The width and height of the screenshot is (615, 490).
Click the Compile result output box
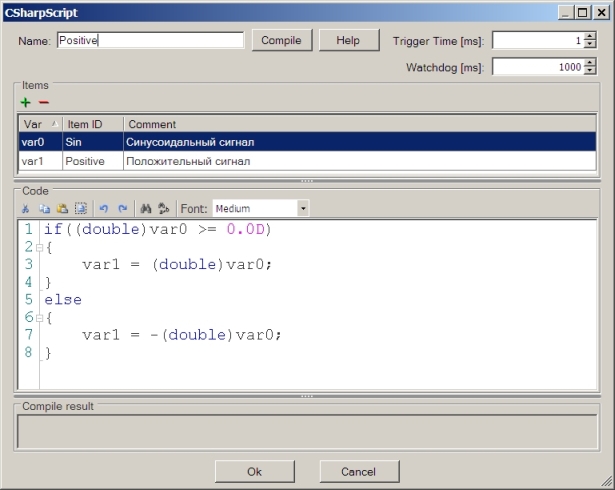click(x=307, y=432)
